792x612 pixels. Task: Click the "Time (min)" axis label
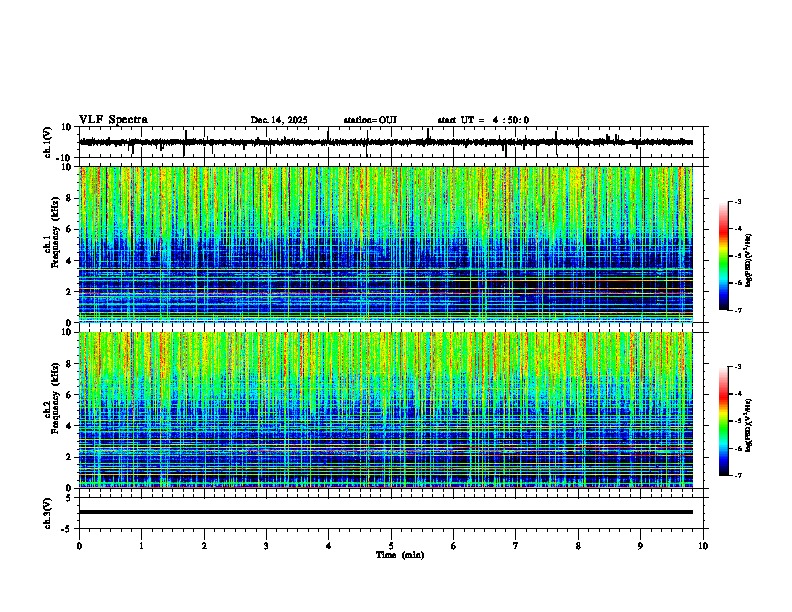[x=400, y=555]
